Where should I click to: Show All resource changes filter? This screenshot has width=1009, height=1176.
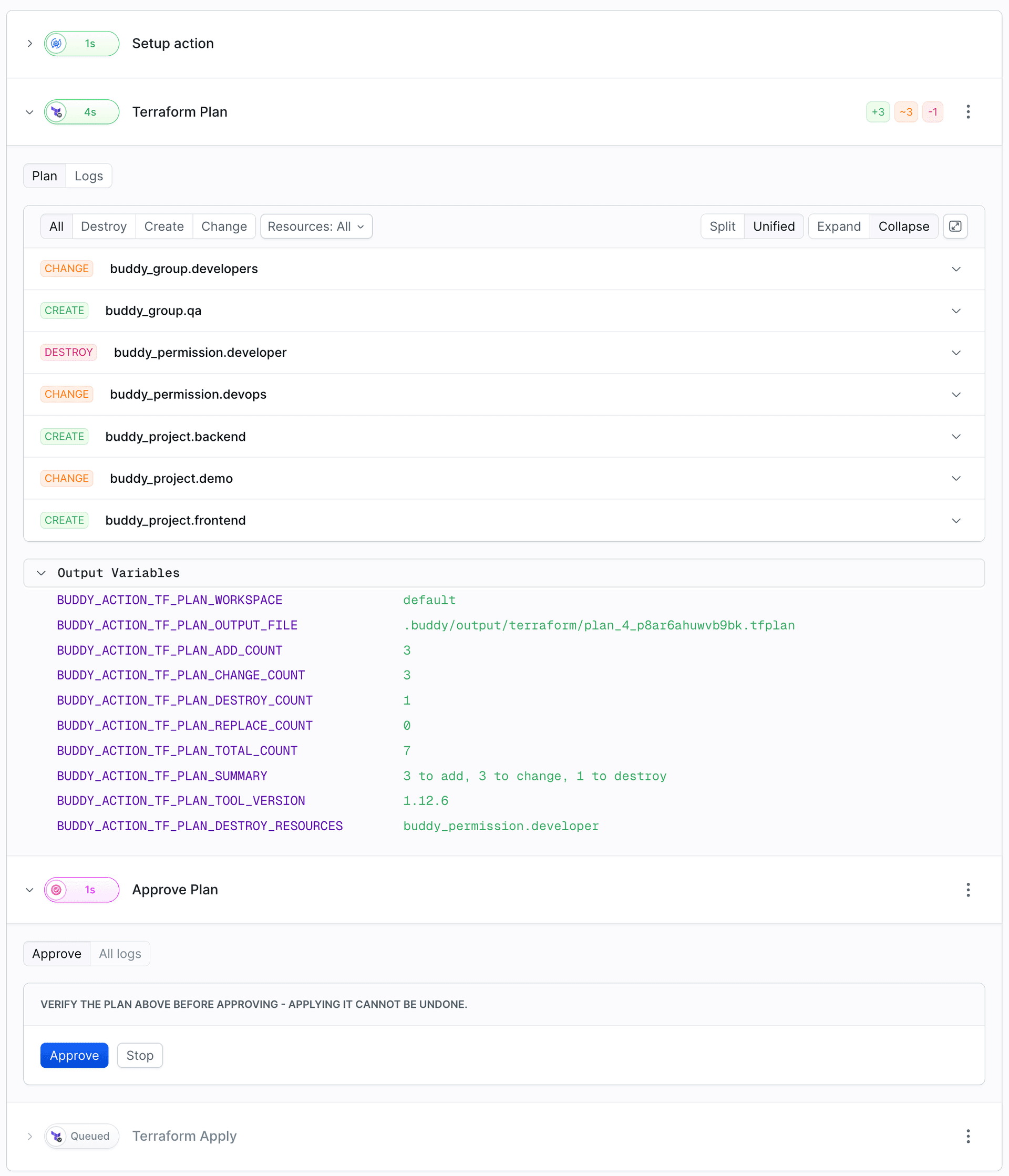tap(57, 226)
